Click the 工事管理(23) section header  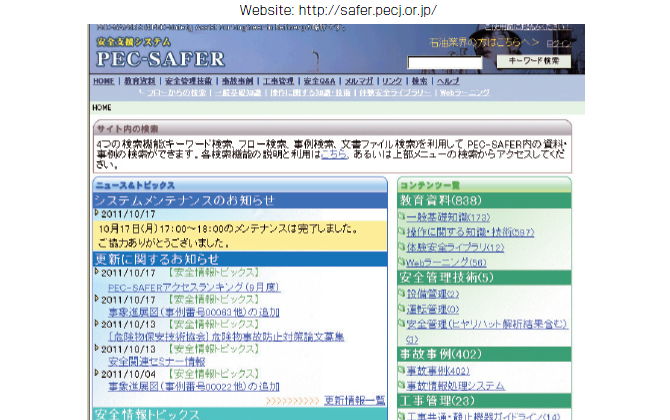(485, 401)
